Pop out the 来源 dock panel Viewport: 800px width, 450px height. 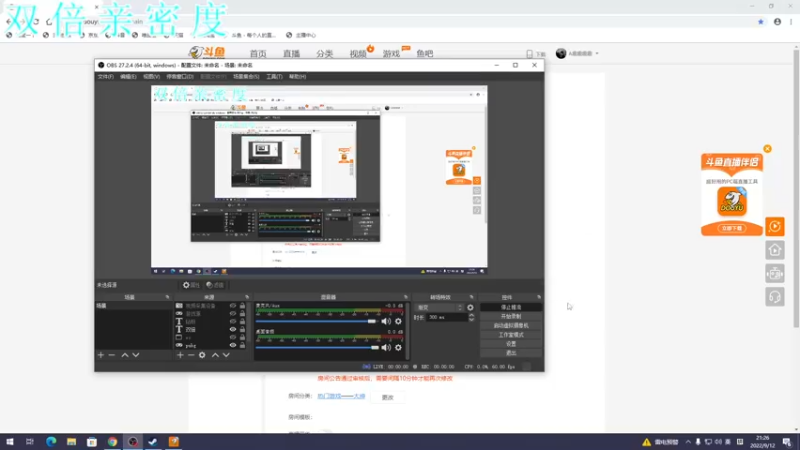click(247, 297)
